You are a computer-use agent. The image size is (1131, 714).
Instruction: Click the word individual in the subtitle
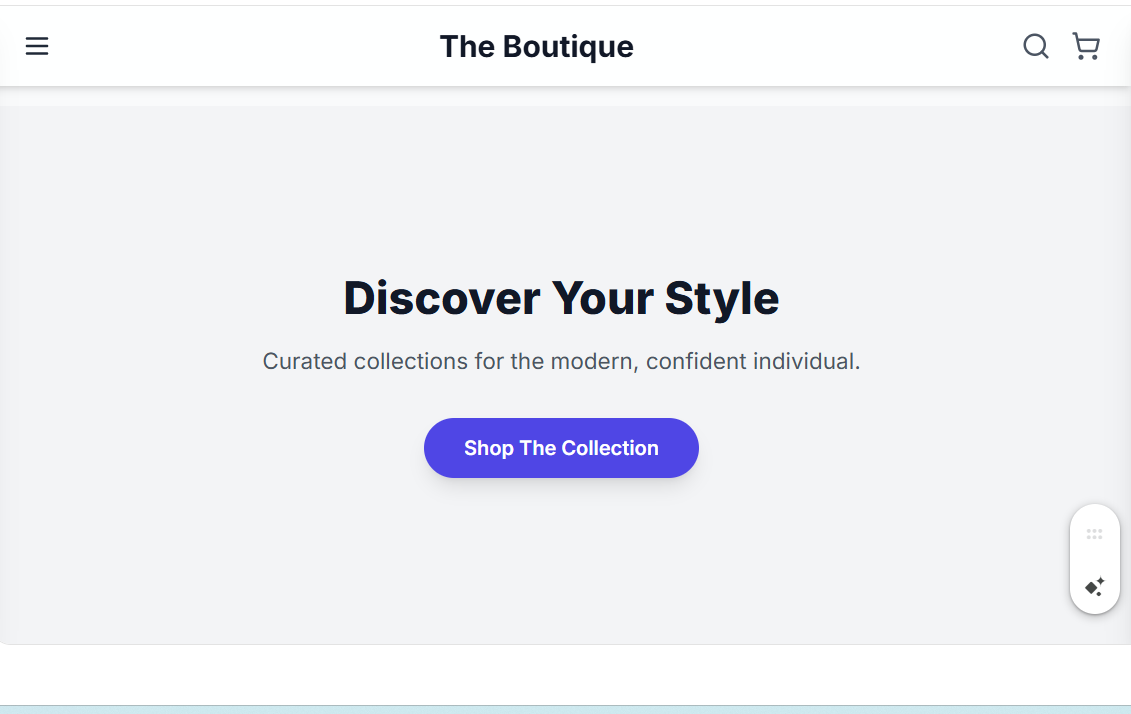click(806, 361)
